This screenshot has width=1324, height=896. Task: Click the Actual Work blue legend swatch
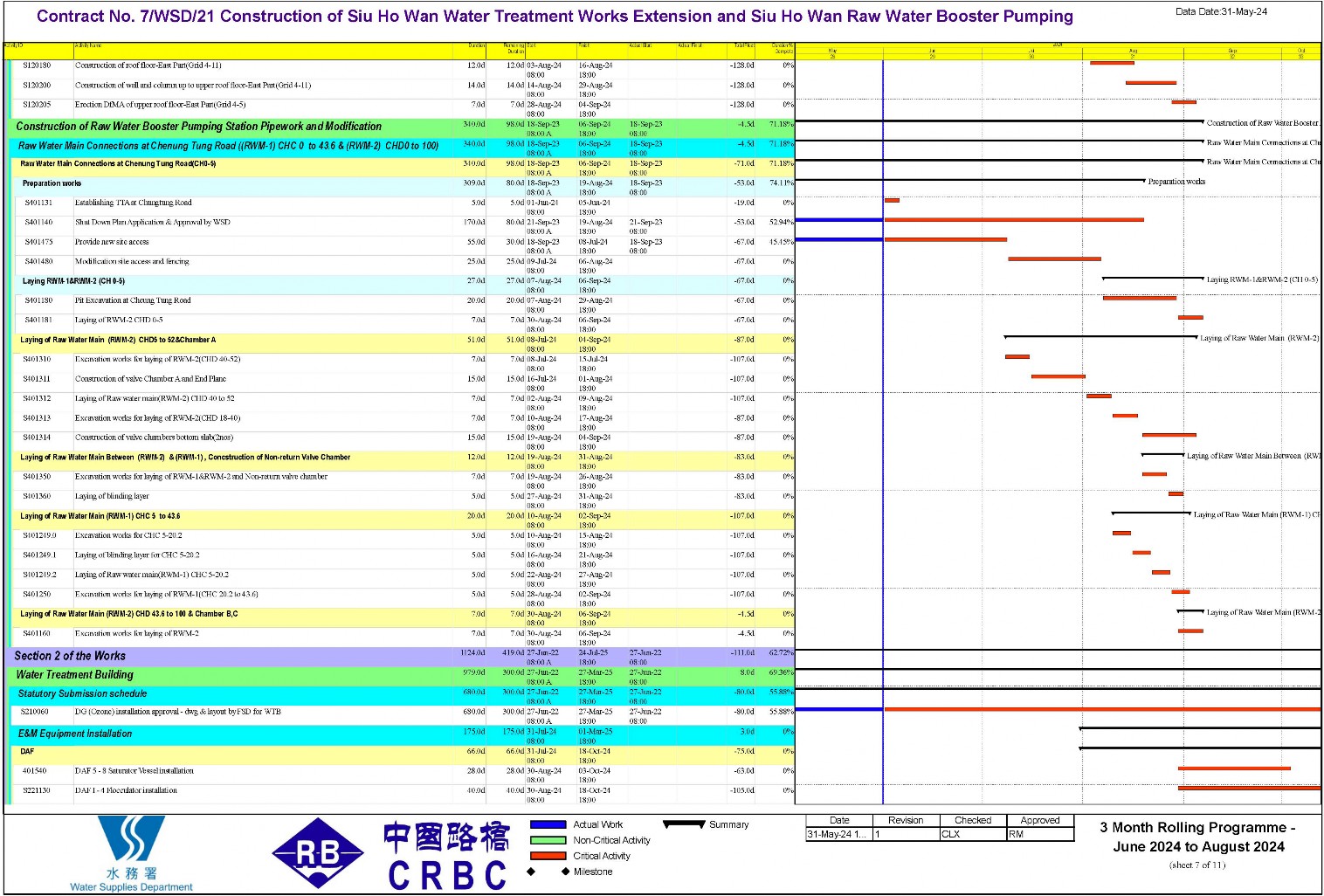click(x=548, y=824)
